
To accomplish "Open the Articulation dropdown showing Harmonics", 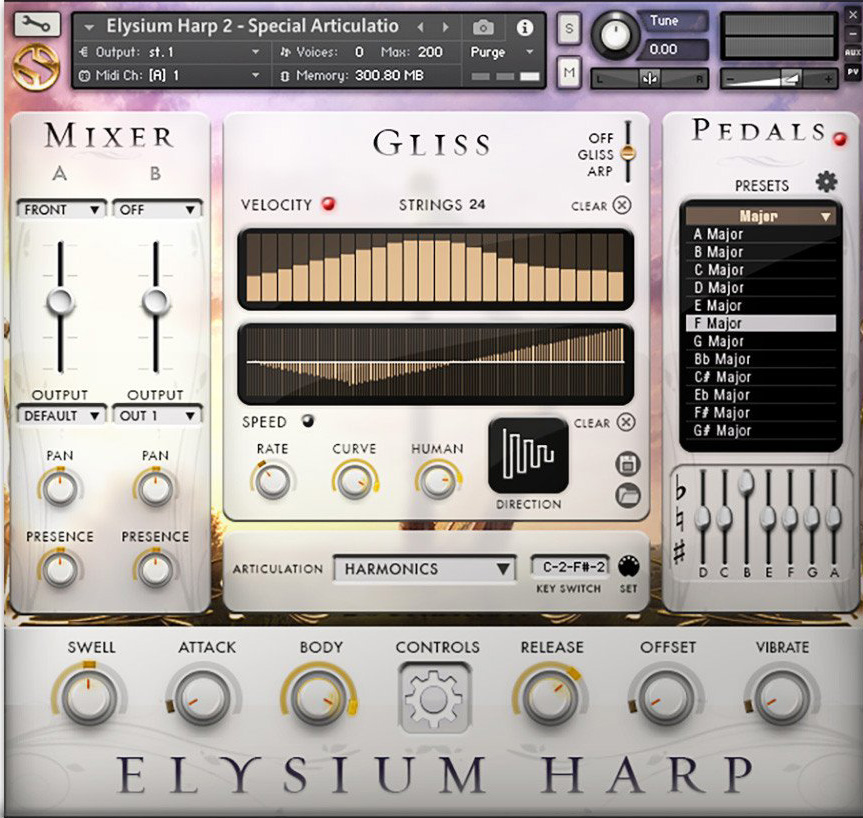I will 425,568.
